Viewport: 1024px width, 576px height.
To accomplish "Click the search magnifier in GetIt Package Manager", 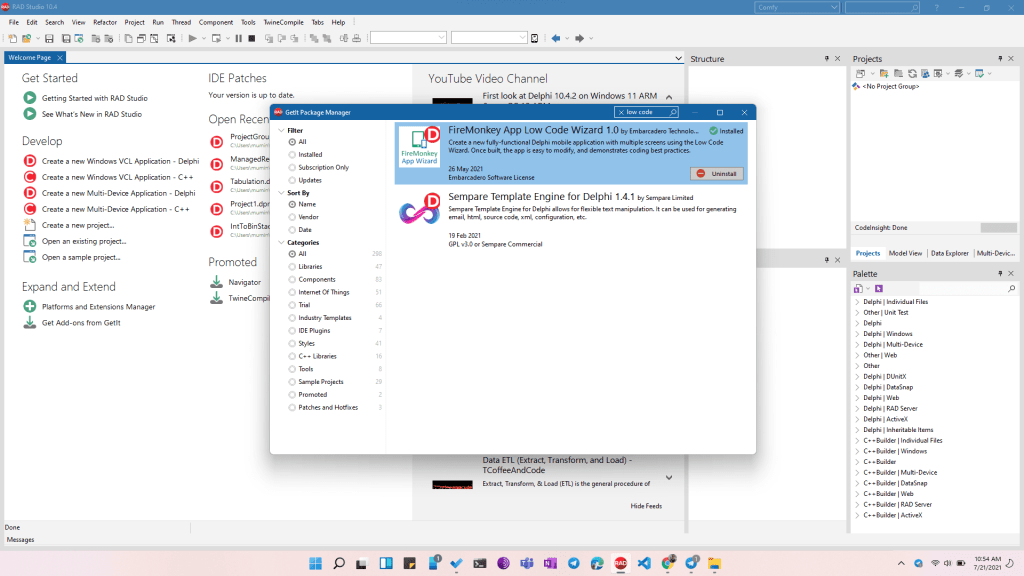I will click(x=673, y=112).
